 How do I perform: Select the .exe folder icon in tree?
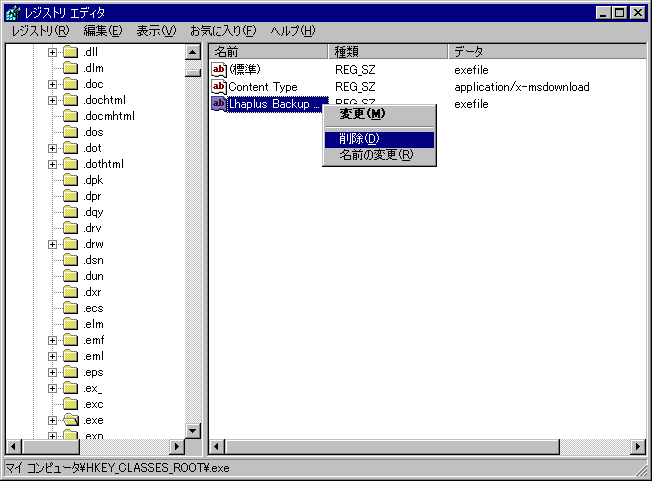click(x=71, y=420)
